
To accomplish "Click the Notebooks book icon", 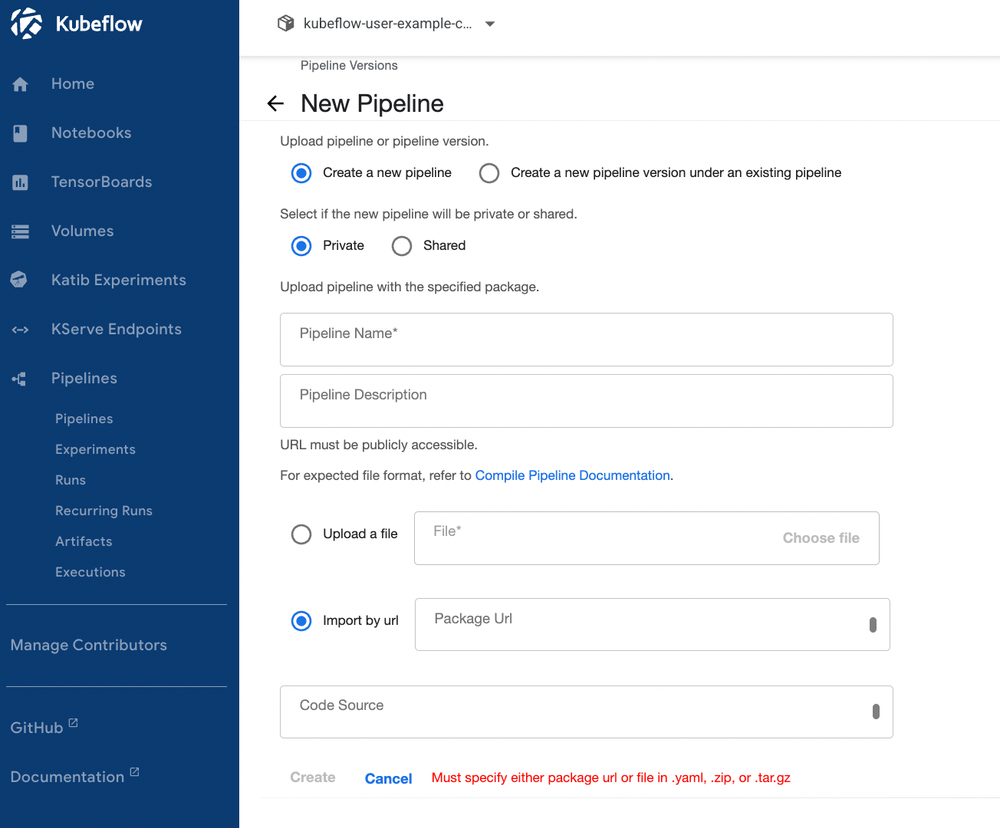I will (20, 133).
